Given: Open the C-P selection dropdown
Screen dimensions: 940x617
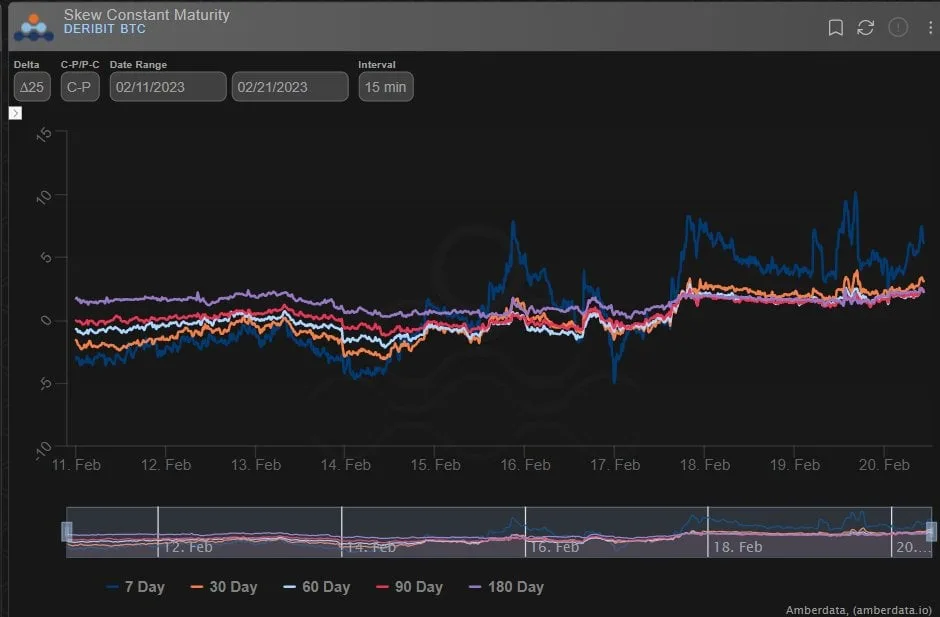Looking at the screenshot, I should [x=80, y=87].
